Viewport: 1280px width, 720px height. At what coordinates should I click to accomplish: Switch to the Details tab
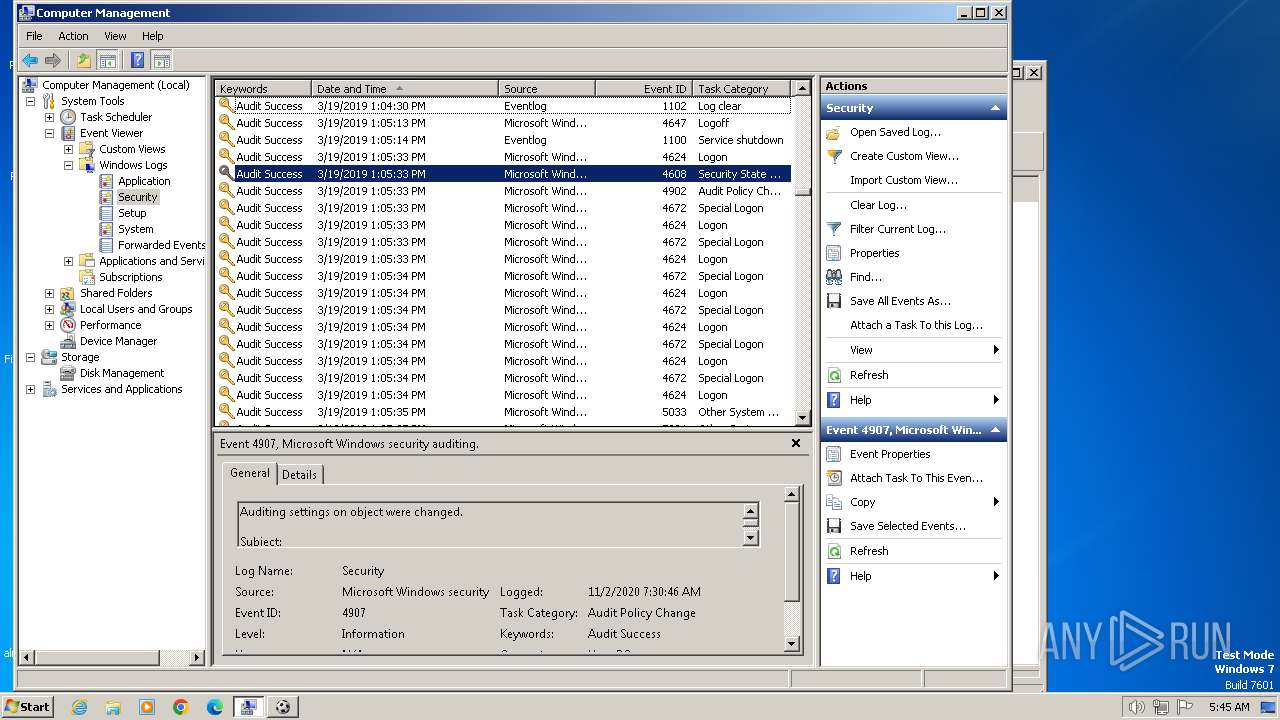click(299, 475)
